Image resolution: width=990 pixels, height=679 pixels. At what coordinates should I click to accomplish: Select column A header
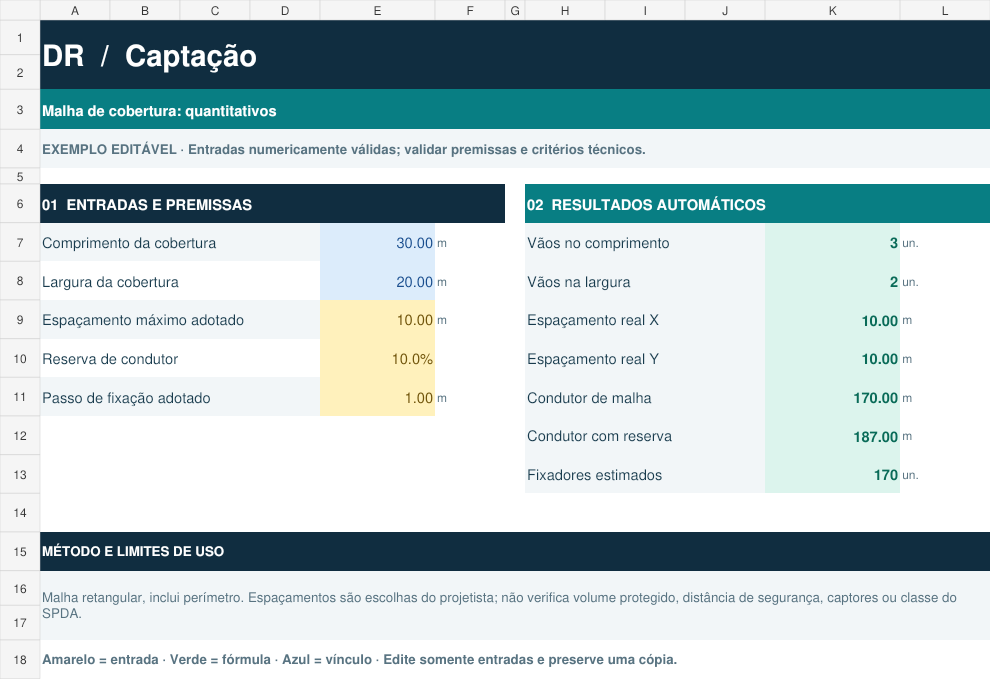(x=75, y=10)
